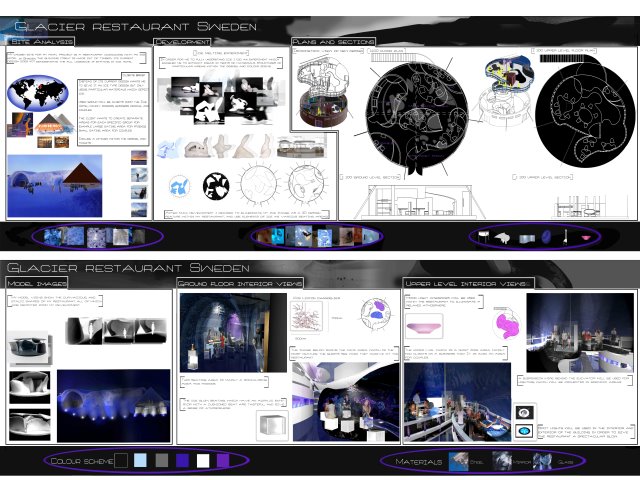Choose the purple colour scheme swatch
640x480 pixels.
click(x=223, y=460)
